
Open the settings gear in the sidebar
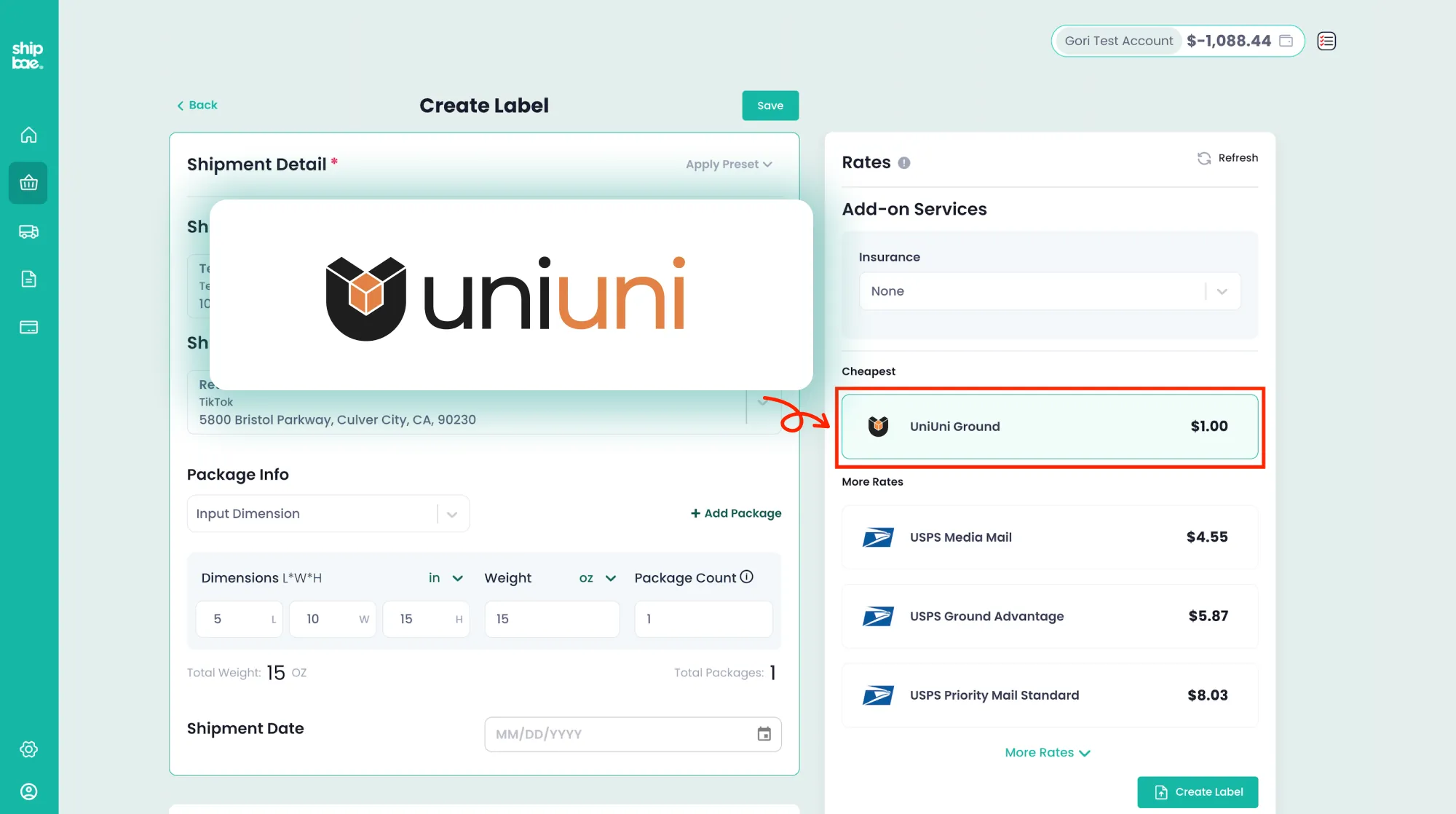(x=28, y=749)
